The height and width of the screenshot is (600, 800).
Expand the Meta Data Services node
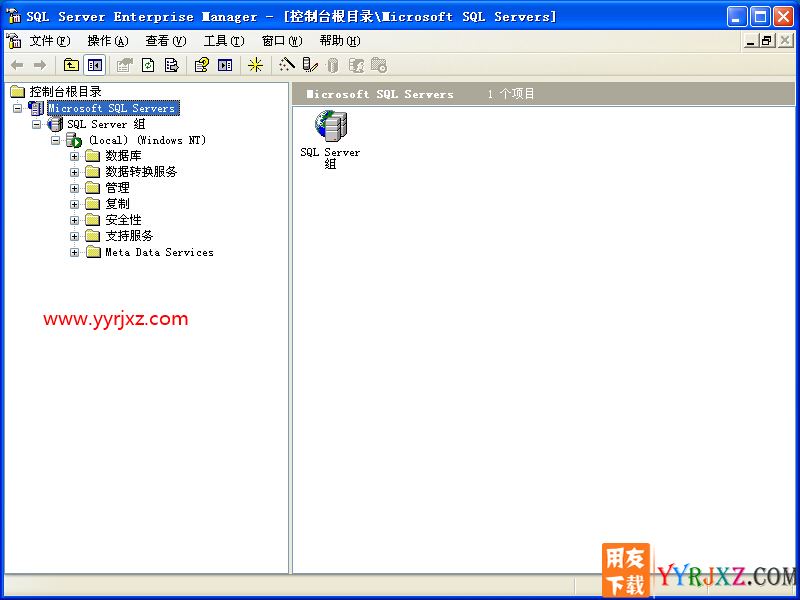click(75, 252)
